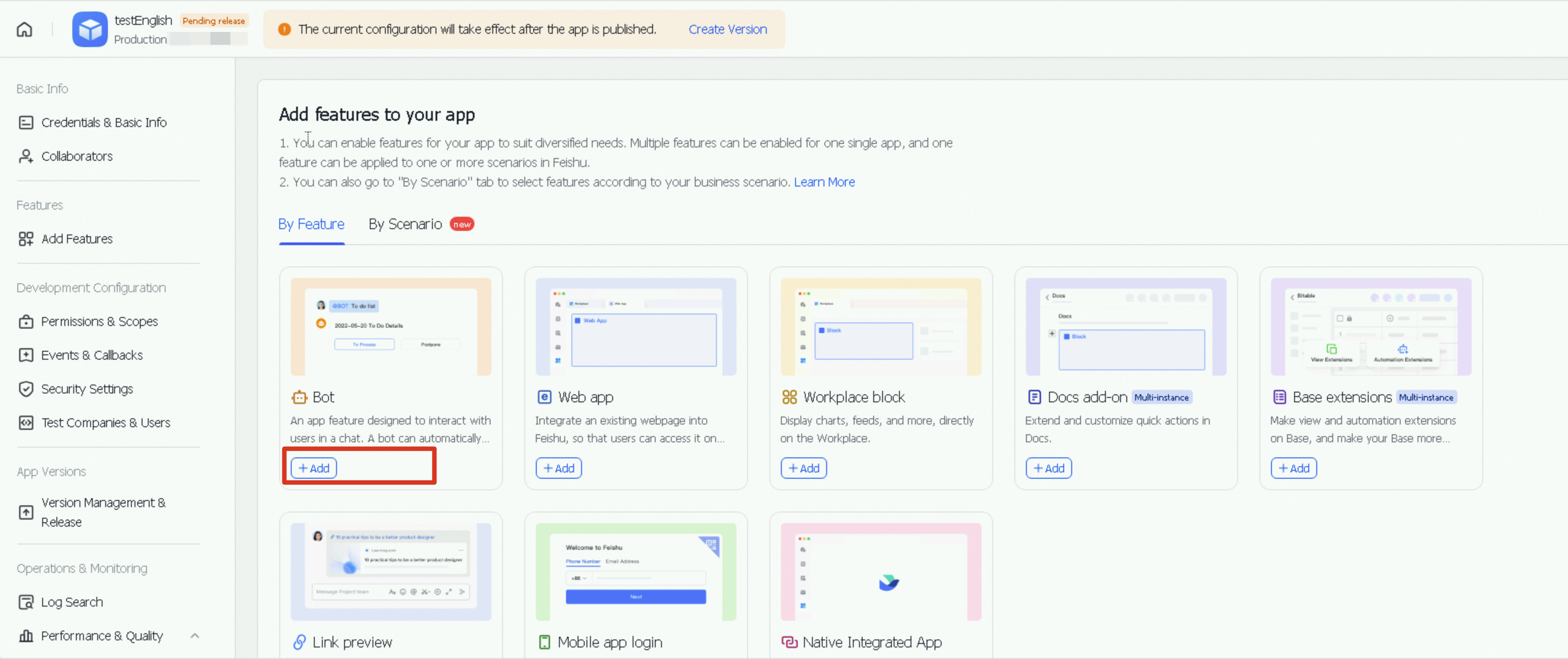Add the Workplace block feature
Viewport: 1568px width, 659px height.
click(x=804, y=468)
